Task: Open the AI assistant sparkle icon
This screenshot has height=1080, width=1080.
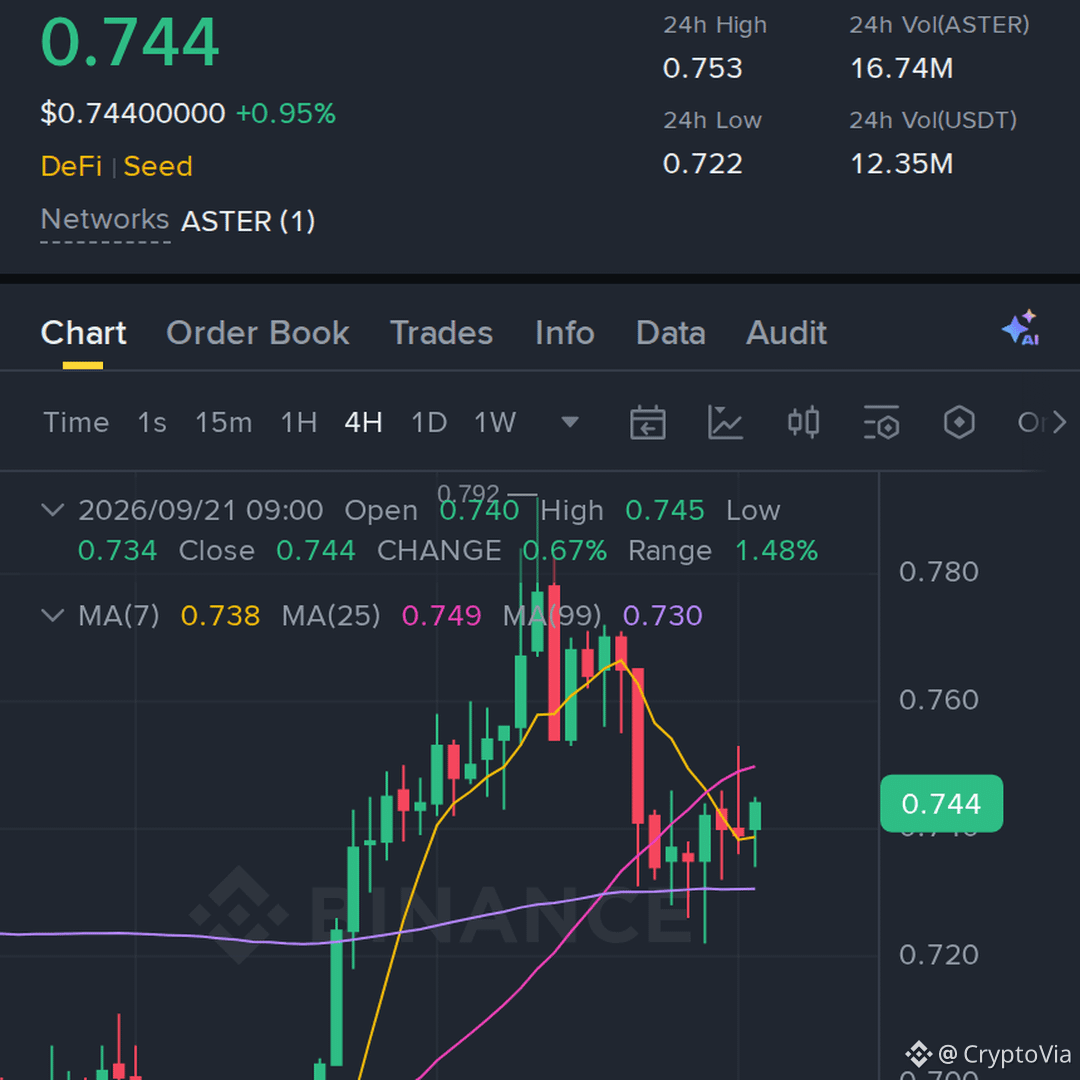Action: click(1021, 329)
